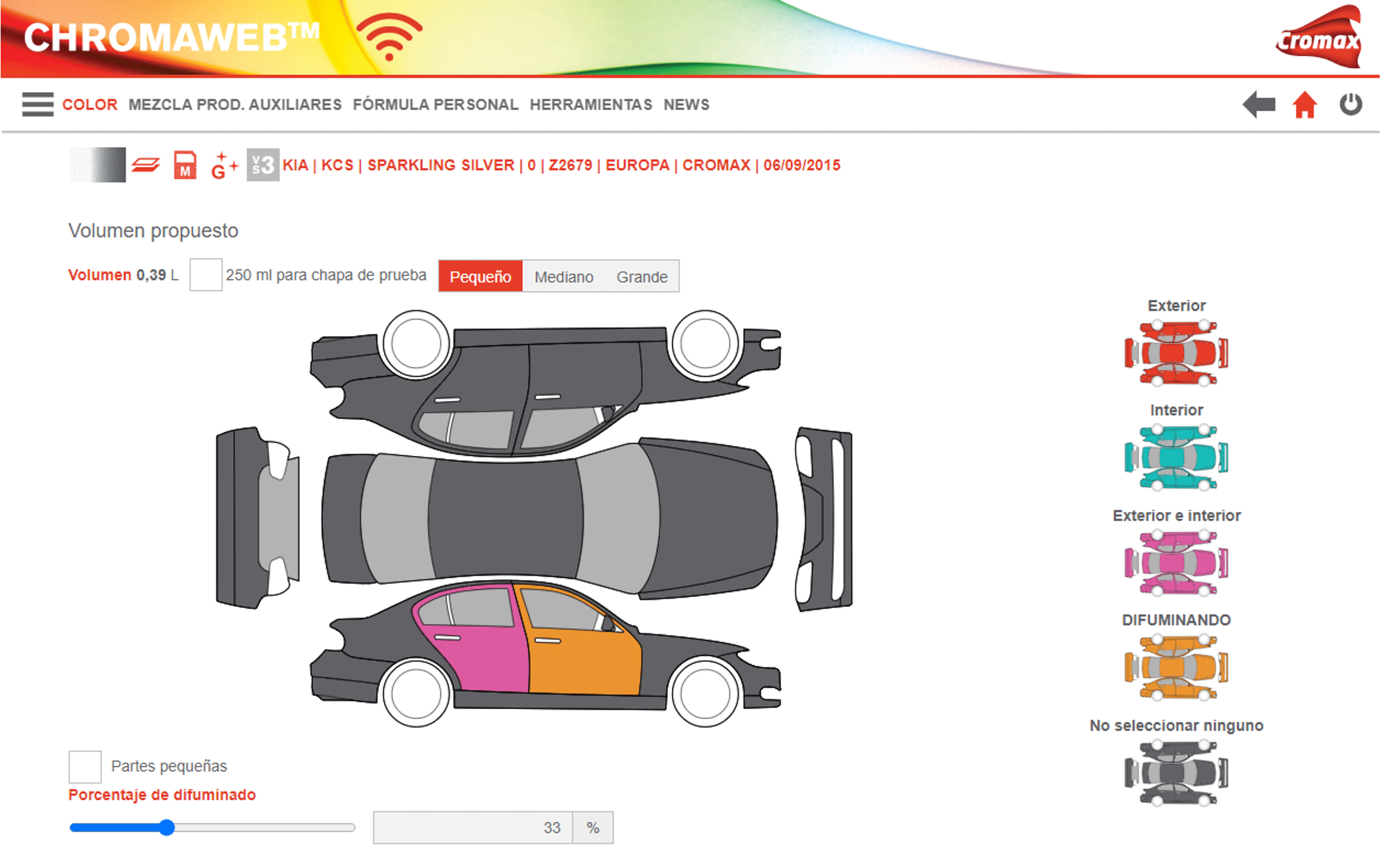Open FÓRMULA PERSONAL menu
The image size is (1381, 868).
coord(436,105)
